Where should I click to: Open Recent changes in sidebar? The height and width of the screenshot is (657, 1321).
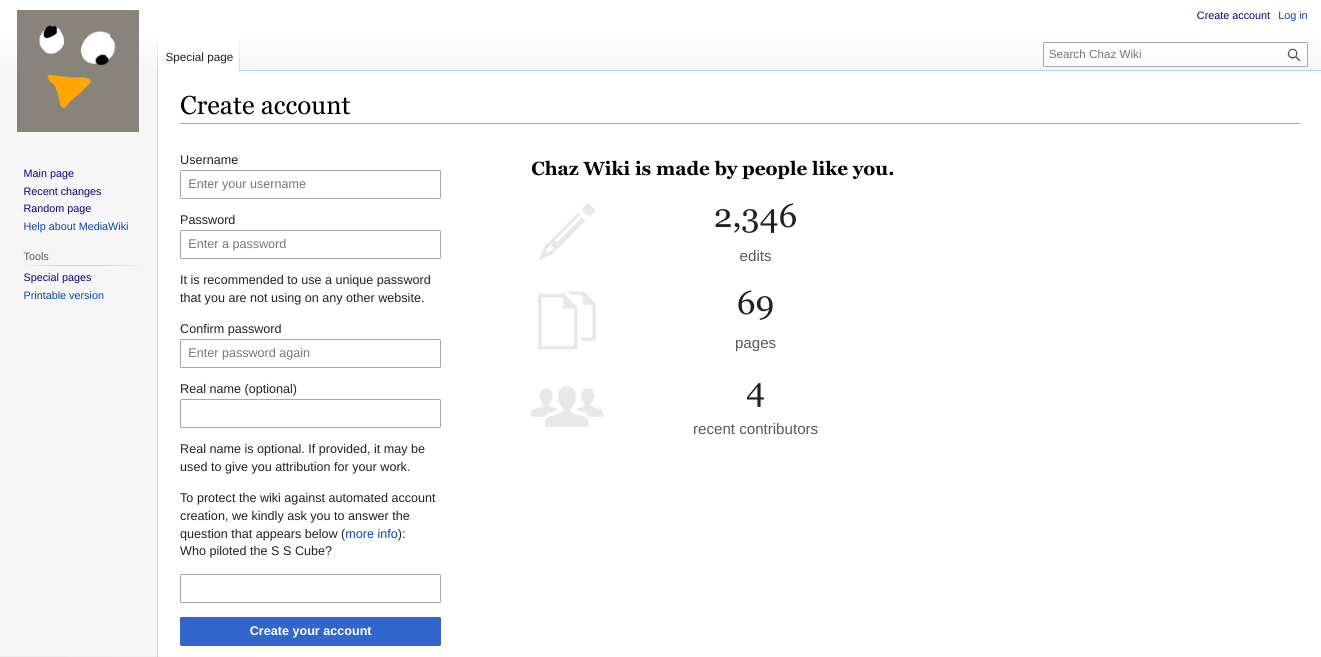pos(62,191)
